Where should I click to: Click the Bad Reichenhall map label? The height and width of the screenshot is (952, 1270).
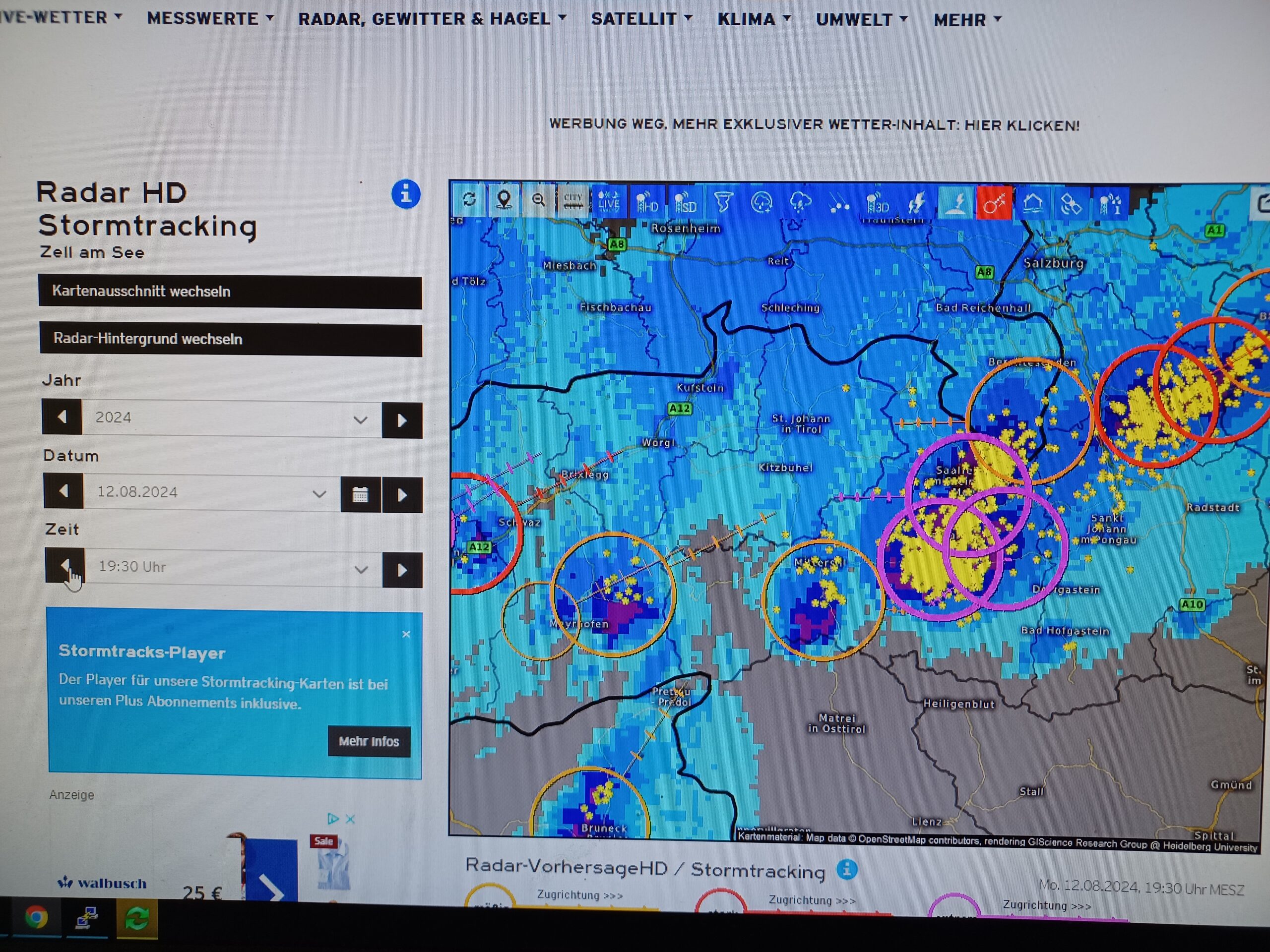pos(983,307)
